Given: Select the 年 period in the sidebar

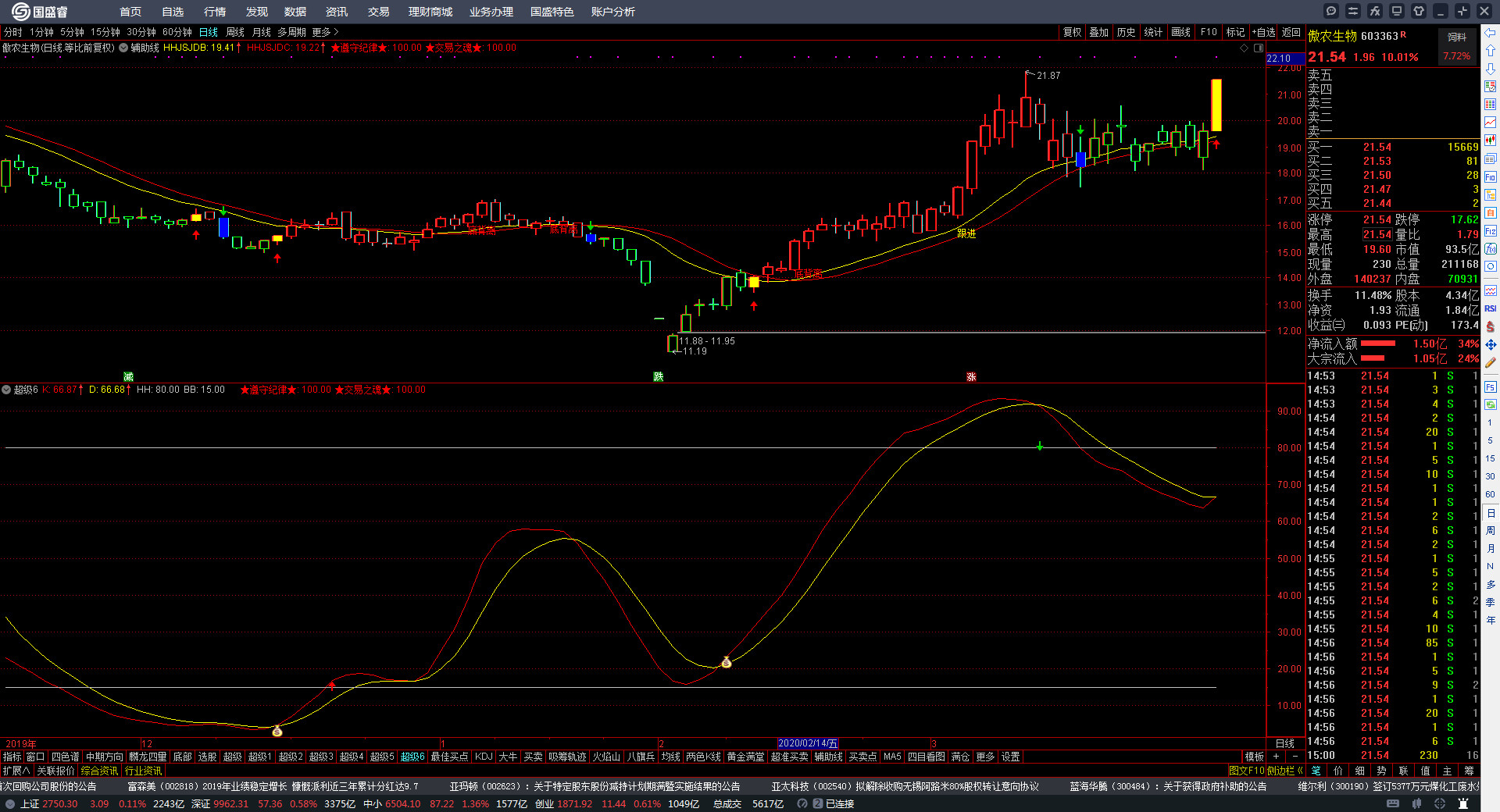Looking at the screenshot, I should tap(1491, 620).
